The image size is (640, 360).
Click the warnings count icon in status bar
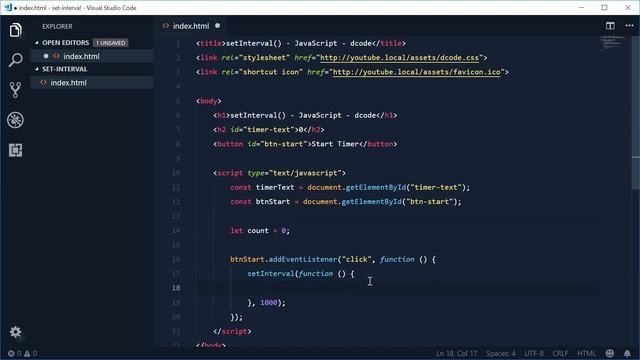27,353
